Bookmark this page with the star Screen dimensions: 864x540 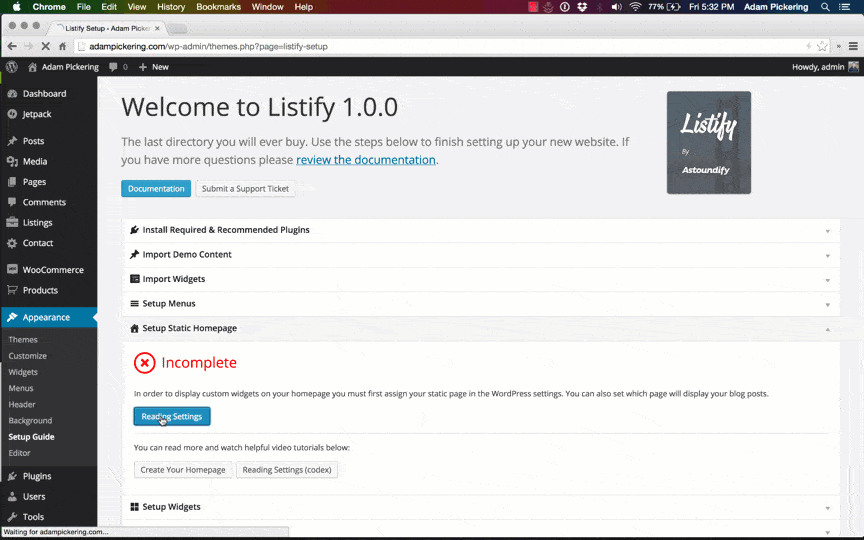822,46
